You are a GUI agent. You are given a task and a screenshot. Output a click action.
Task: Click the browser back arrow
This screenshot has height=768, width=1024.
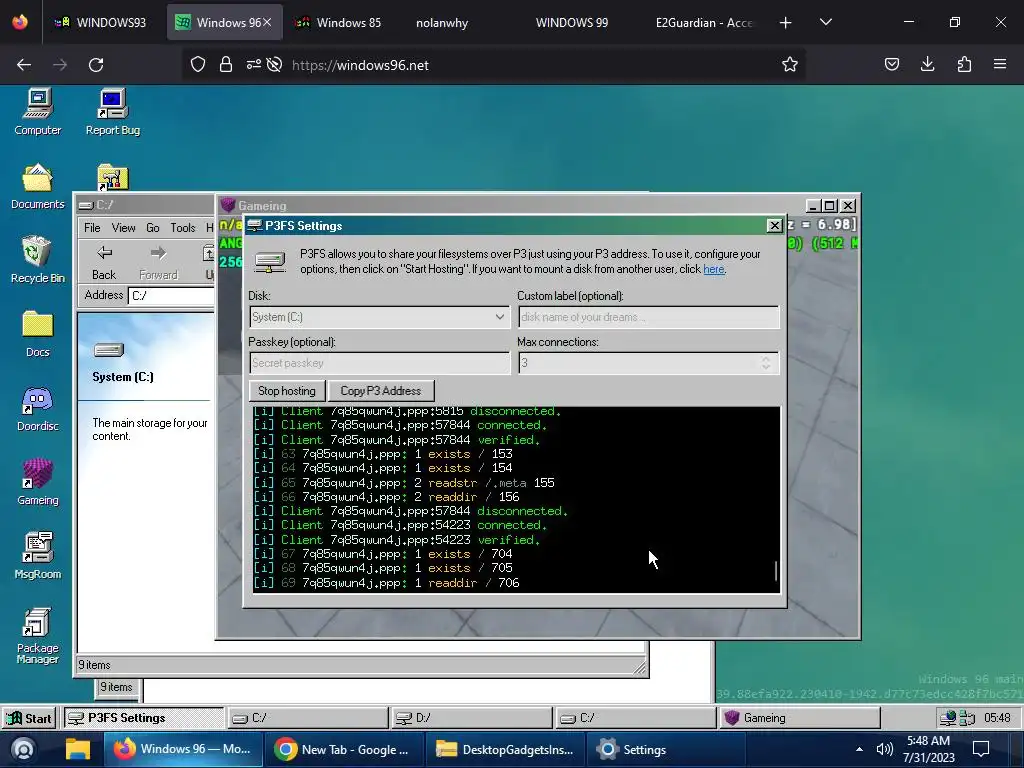pos(24,65)
